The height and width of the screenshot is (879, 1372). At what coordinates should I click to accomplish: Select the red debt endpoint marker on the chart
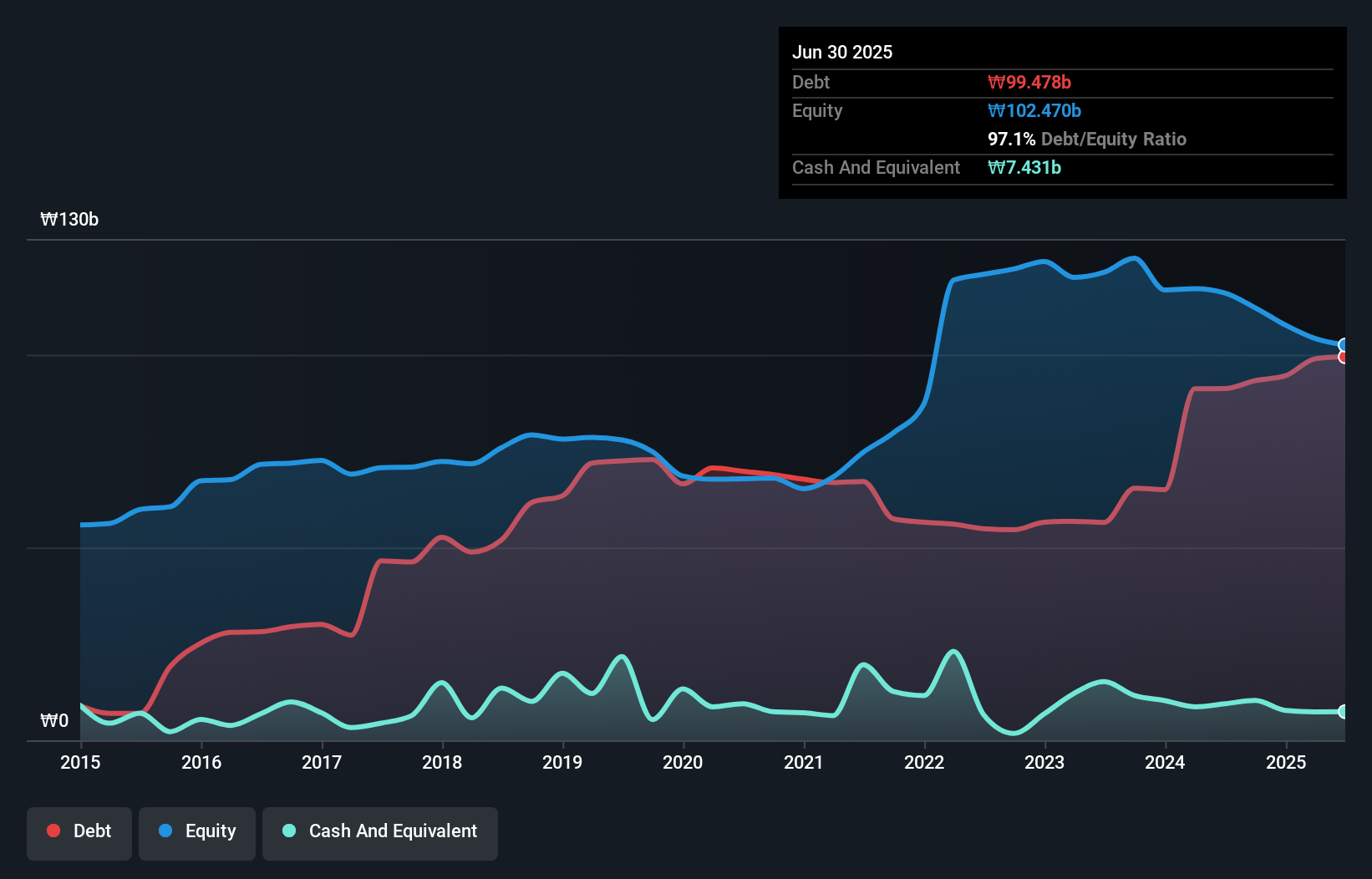[1343, 357]
